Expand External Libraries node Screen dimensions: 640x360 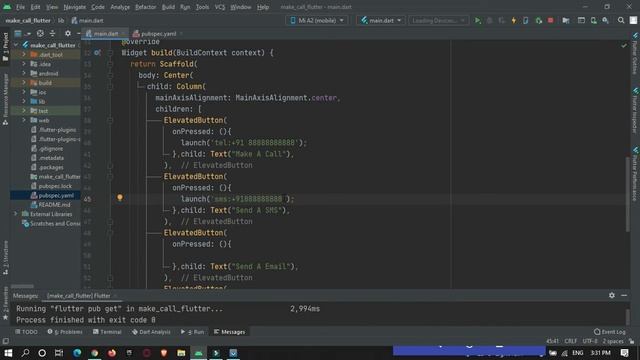(16, 214)
